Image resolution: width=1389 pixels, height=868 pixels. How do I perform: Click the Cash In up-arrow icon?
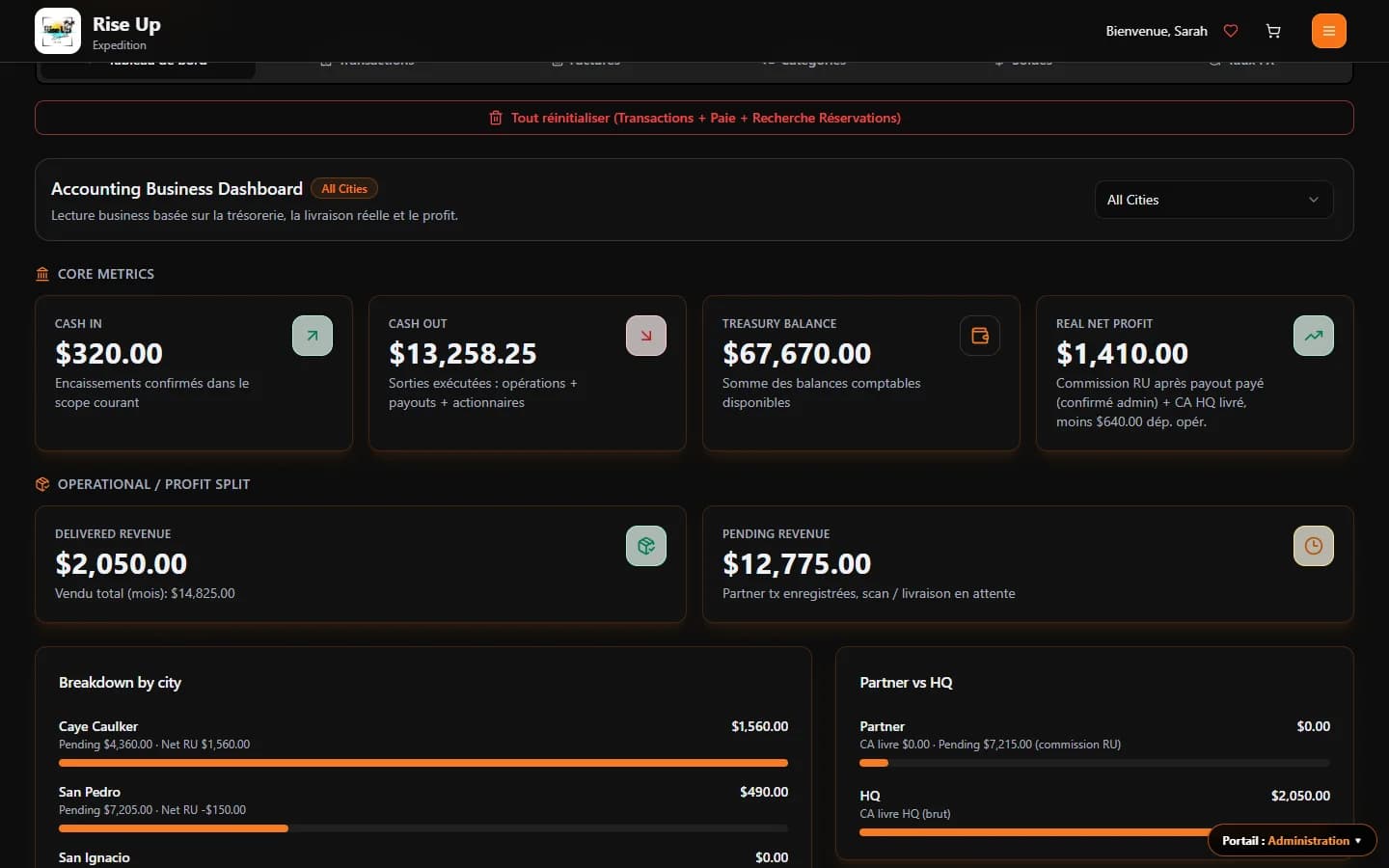point(313,336)
